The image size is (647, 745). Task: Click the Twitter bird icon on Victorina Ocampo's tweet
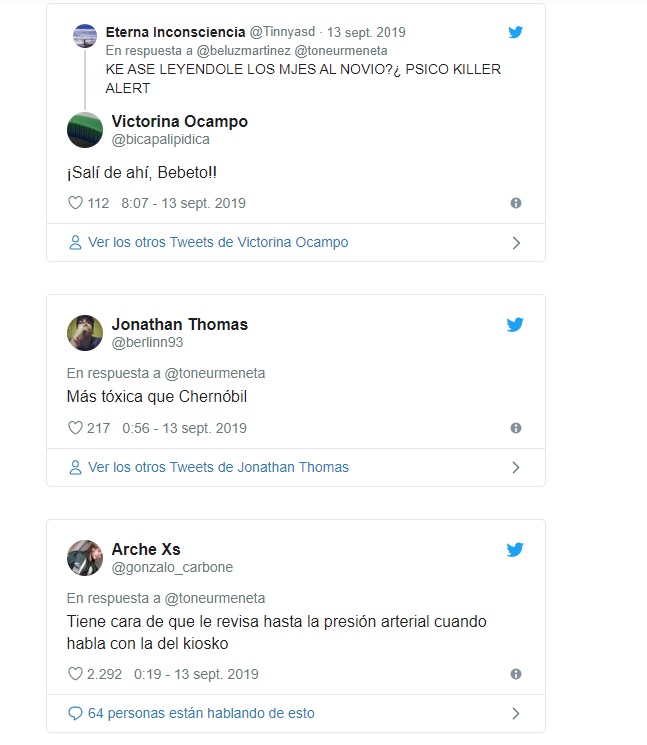pyautogui.click(x=515, y=32)
